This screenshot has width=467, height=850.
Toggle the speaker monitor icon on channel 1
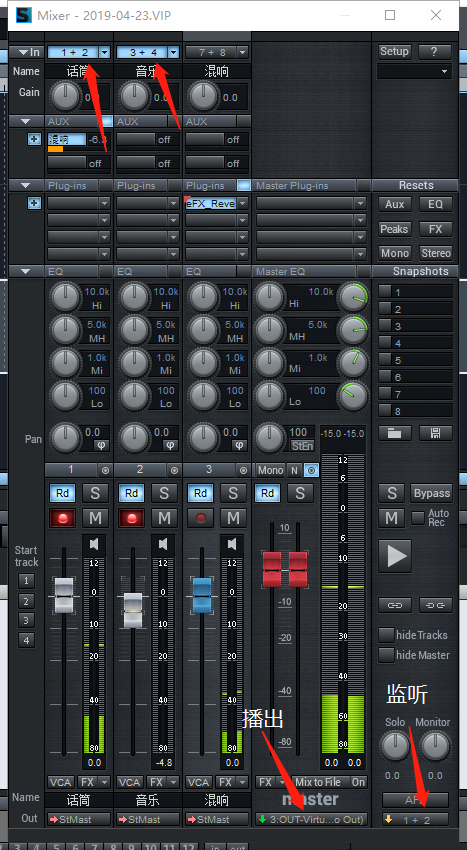coord(94,544)
